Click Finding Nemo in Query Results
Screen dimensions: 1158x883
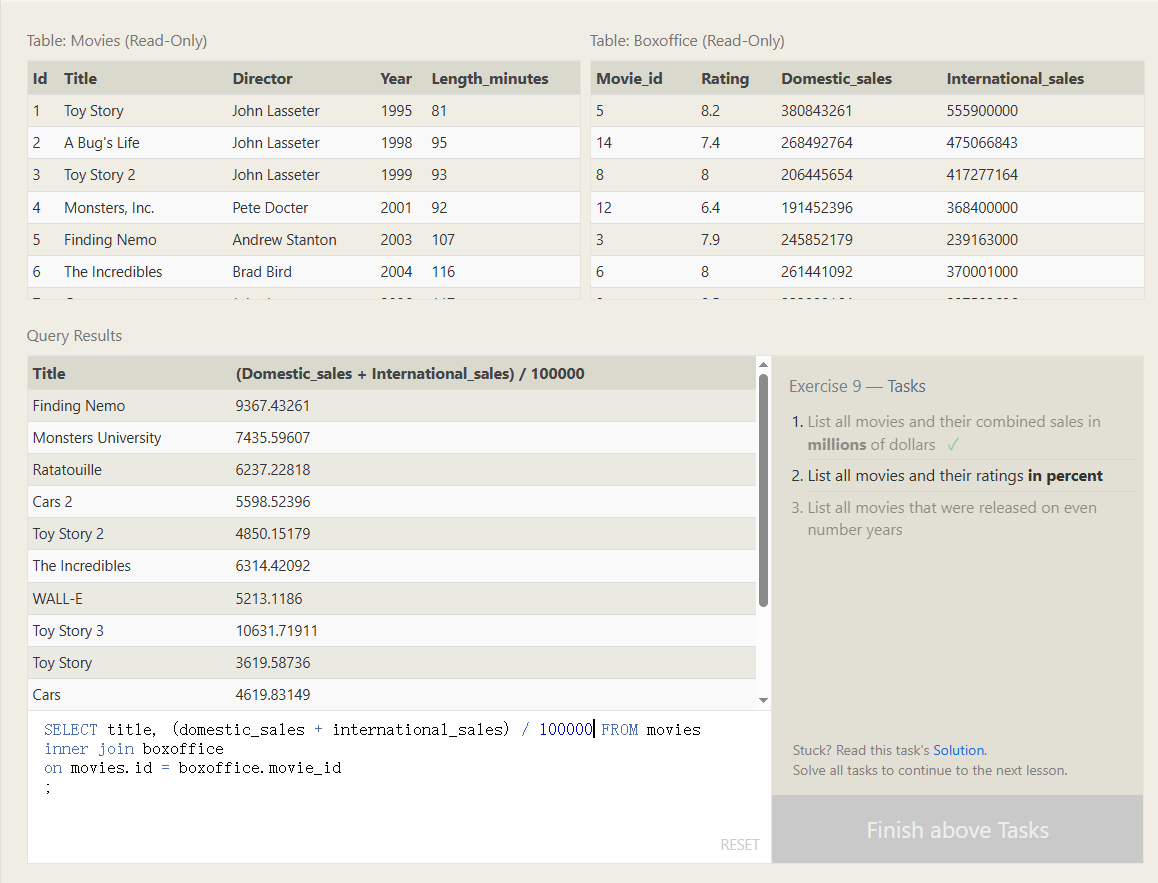79,405
